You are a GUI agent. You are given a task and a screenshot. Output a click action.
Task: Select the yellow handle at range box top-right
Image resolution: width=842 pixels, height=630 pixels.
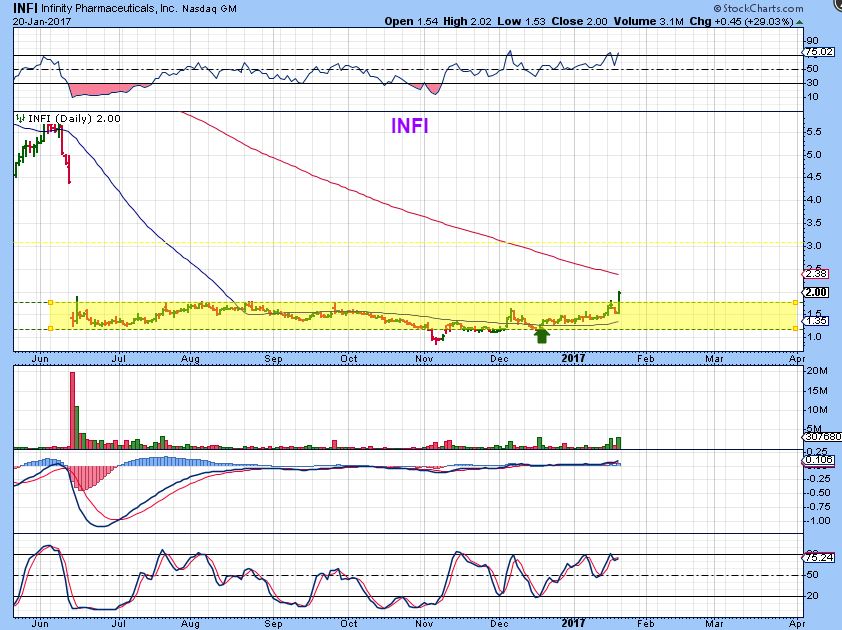[x=796, y=301]
